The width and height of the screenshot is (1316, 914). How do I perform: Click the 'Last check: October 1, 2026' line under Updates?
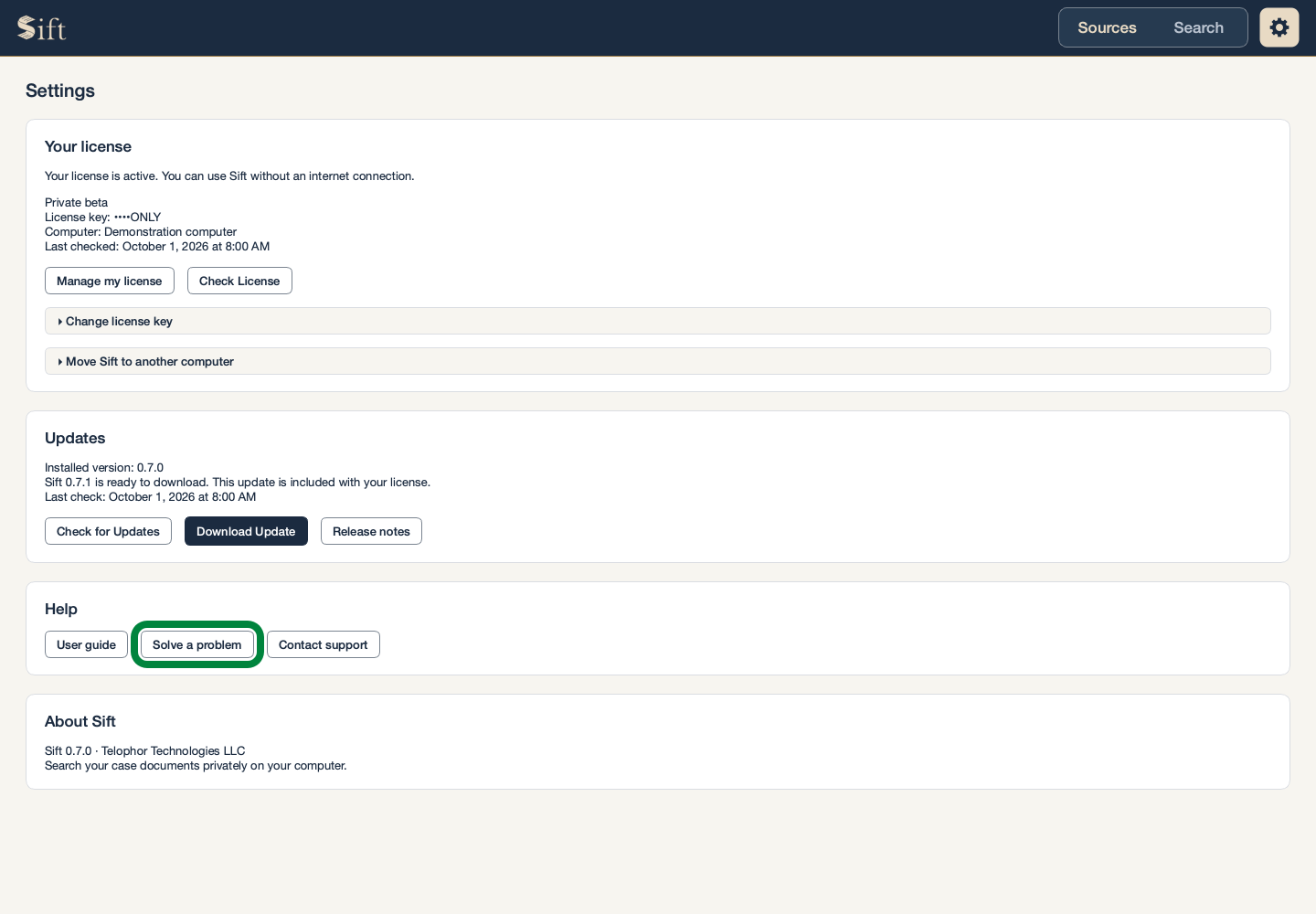(x=151, y=497)
